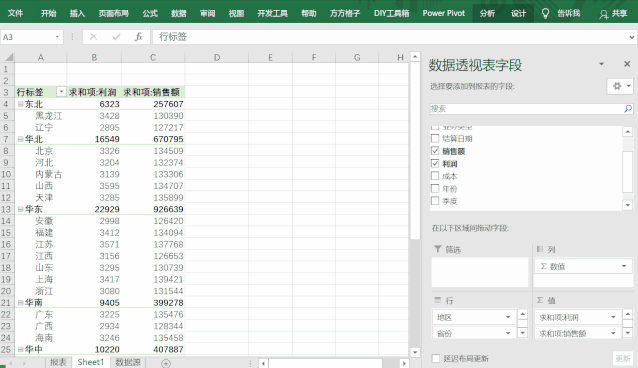The height and width of the screenshot is (368, 638).
Task: Check the 季度 field checkbox
Action: [x=435, y=201]
